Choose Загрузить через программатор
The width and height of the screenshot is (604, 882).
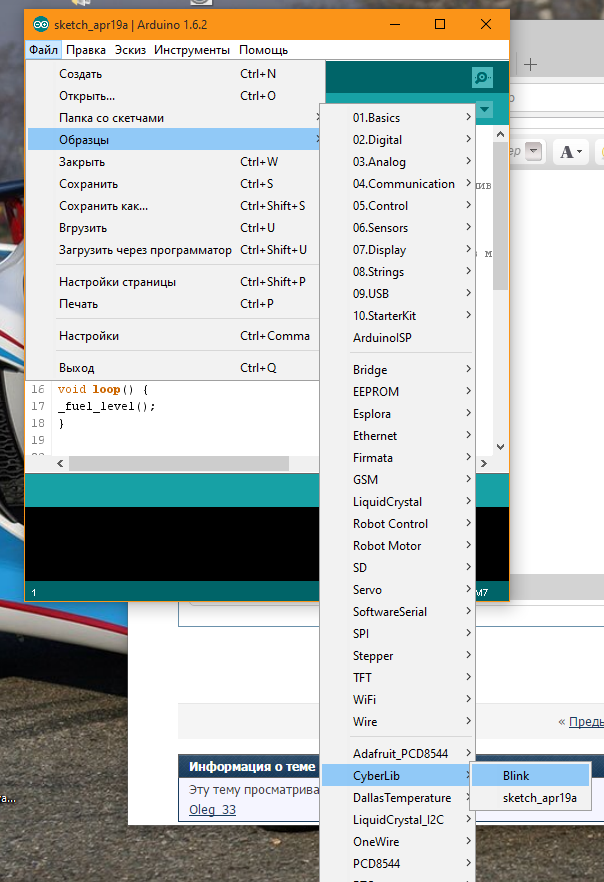pyautogui.click(x=145, y=250)
